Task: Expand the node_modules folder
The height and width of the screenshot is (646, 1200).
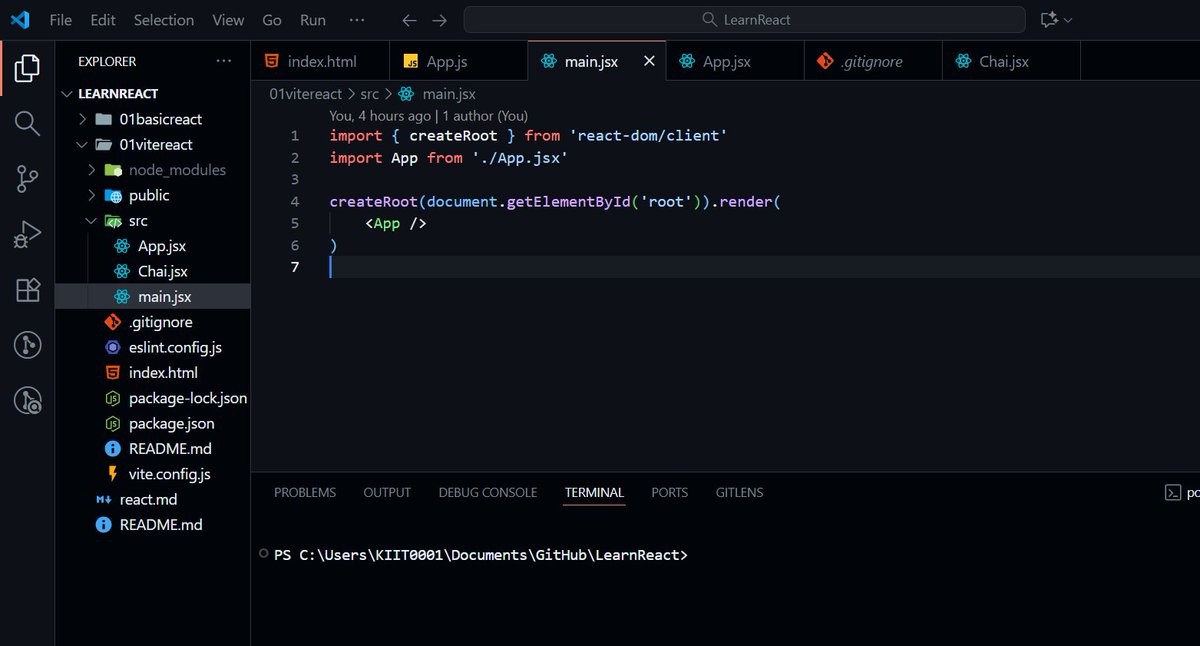Action: (92, 170)
